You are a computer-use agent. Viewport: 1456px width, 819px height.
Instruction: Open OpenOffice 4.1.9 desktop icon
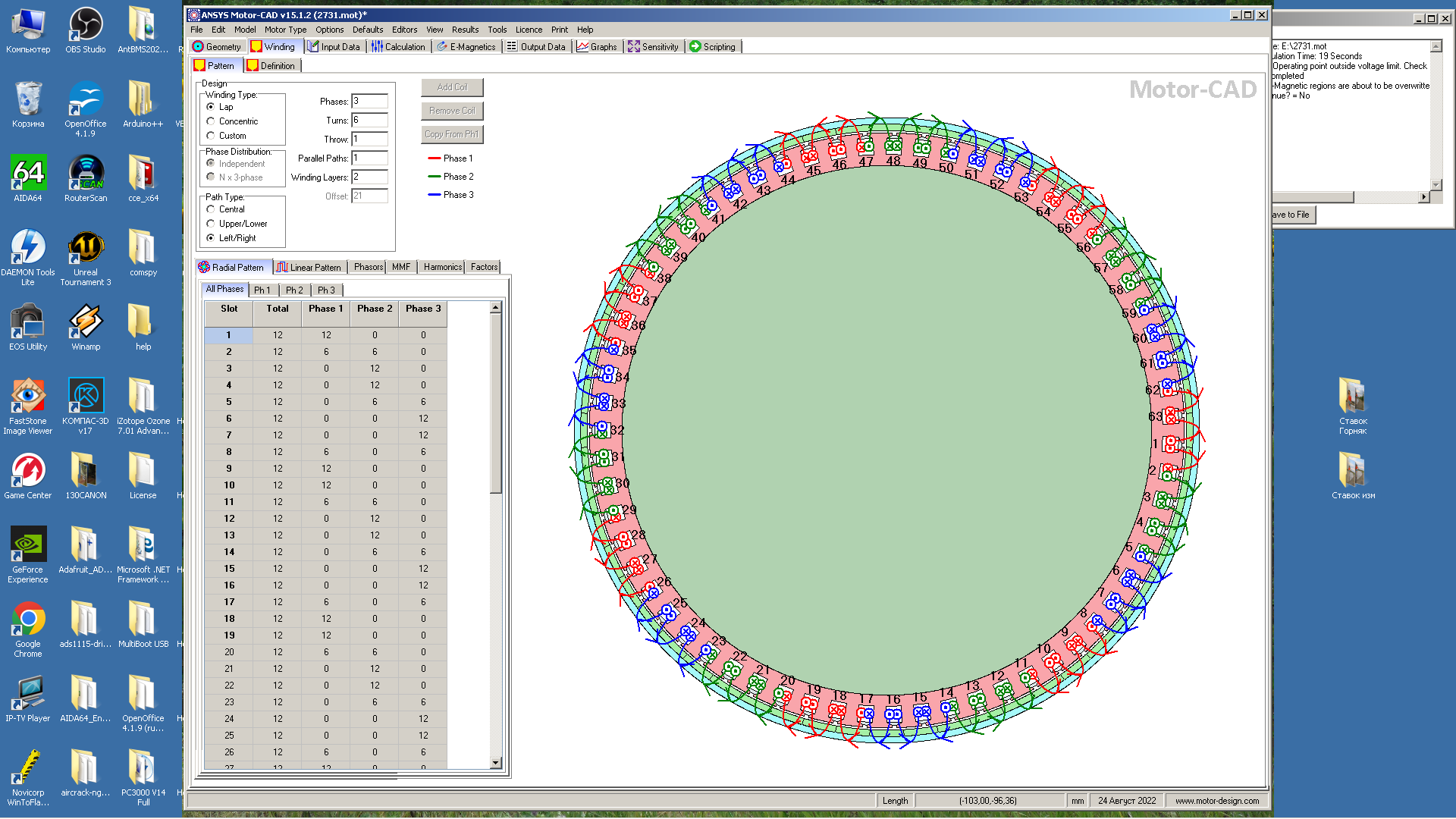(86, 109)
